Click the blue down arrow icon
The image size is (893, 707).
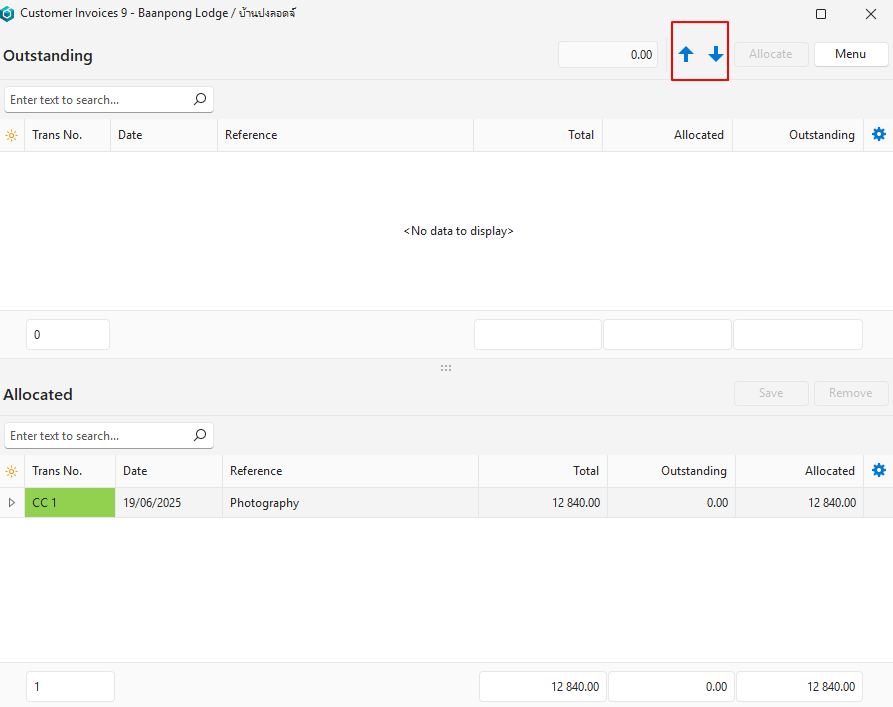tap(716, 55)
